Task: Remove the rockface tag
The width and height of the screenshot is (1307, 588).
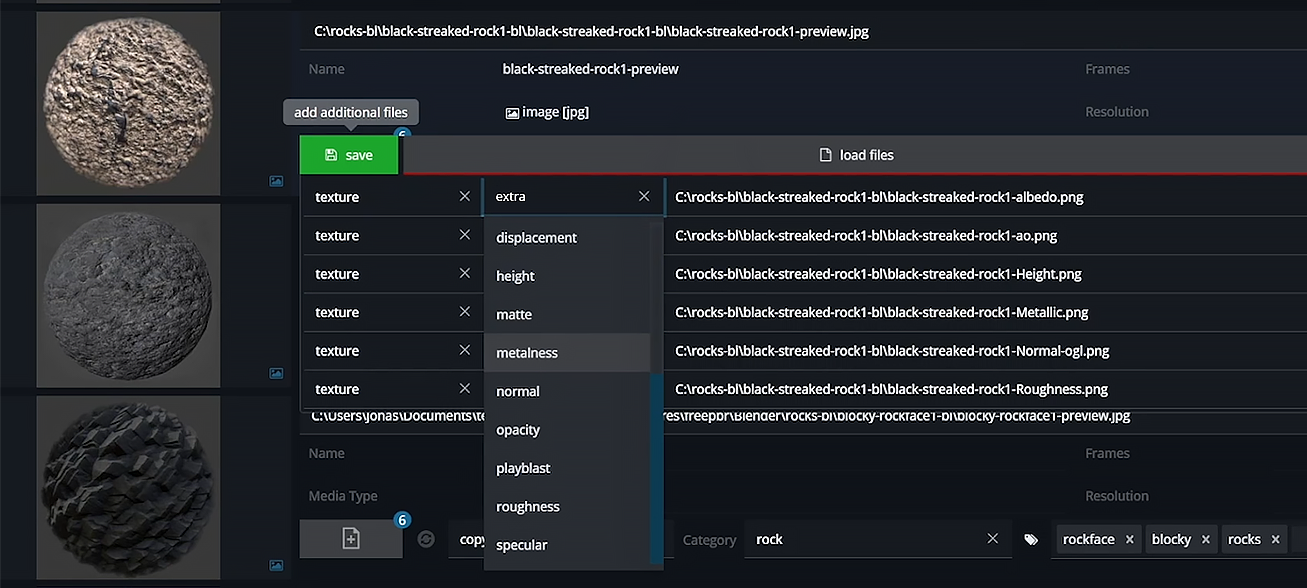Action: pos(1129,538)
